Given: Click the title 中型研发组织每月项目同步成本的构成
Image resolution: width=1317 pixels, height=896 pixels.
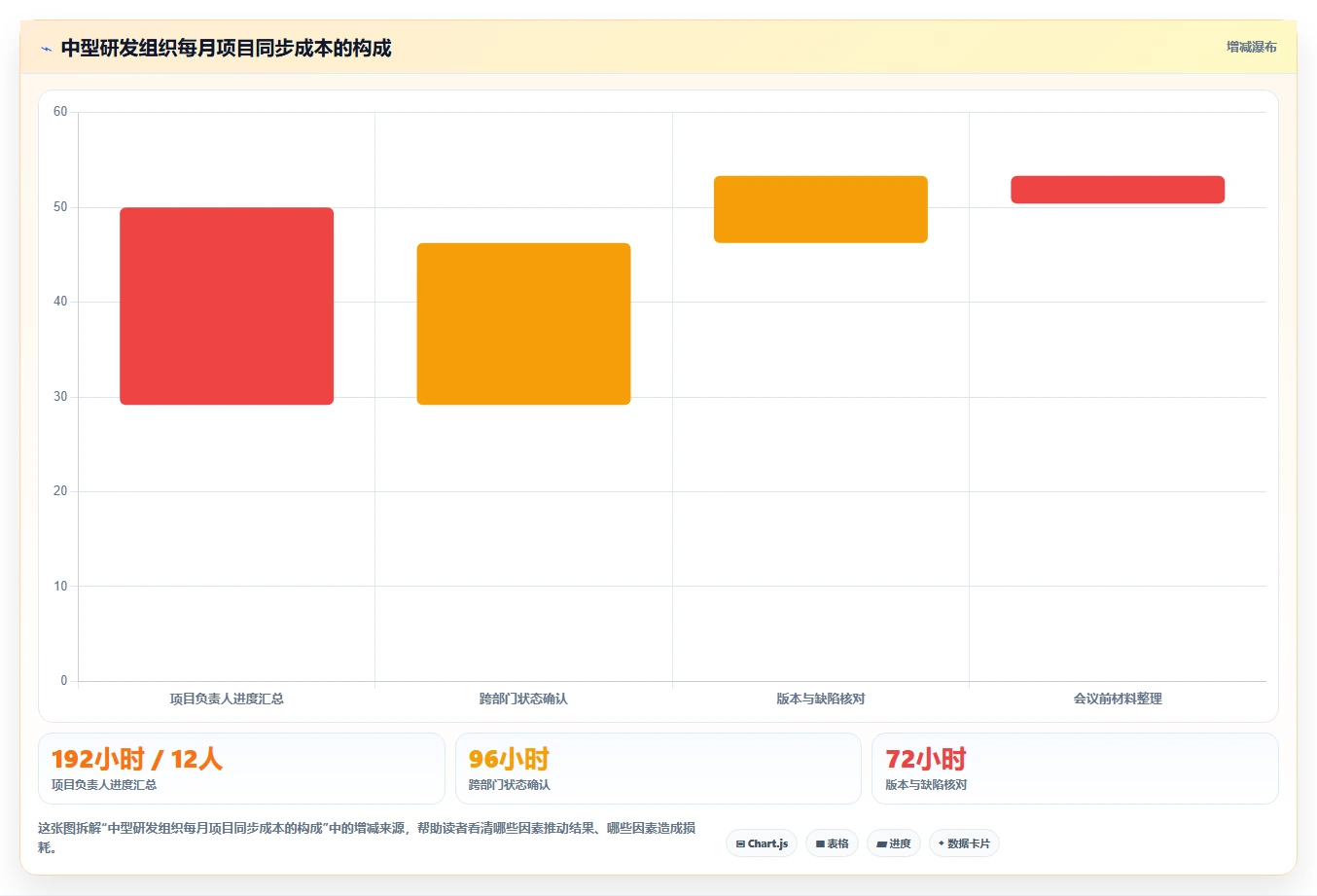Looking at the screenshot, I should click(x=226, y=48).
